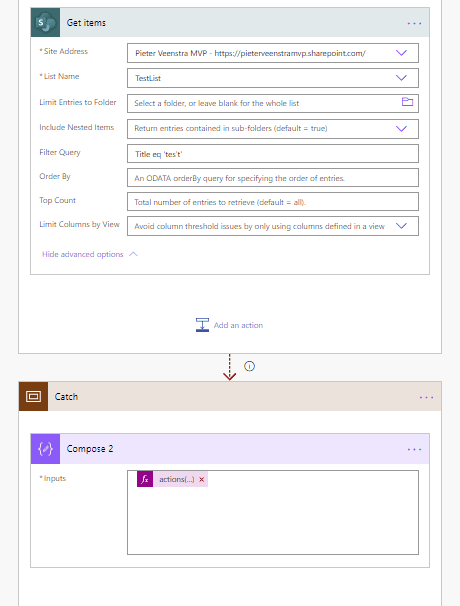The height and width of the screenshot is (606, 460).
Task: Click the Inputs label
Action: (x=53, y=478)
